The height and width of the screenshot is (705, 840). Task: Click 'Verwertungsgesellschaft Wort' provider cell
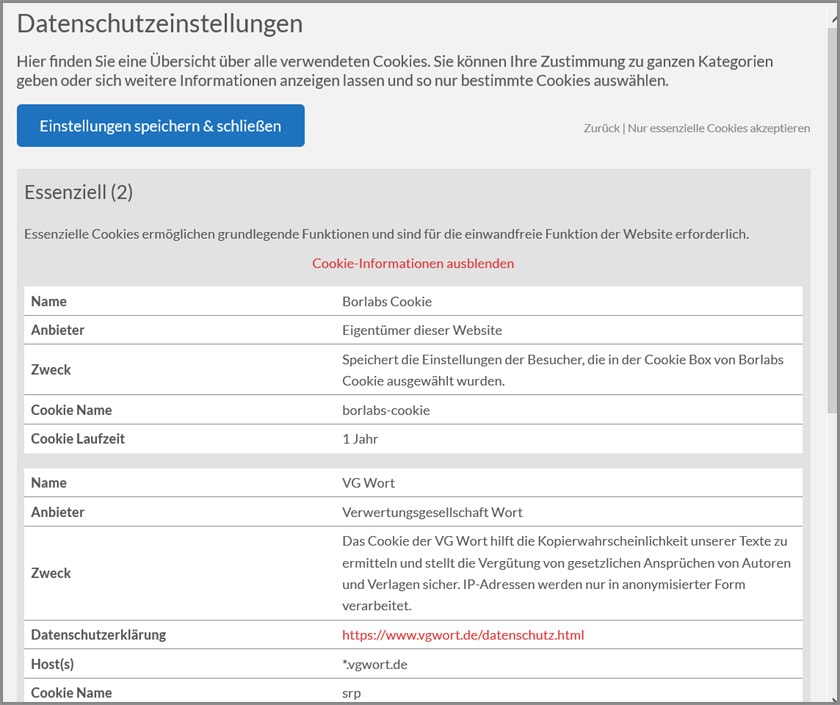coord(432,512)
